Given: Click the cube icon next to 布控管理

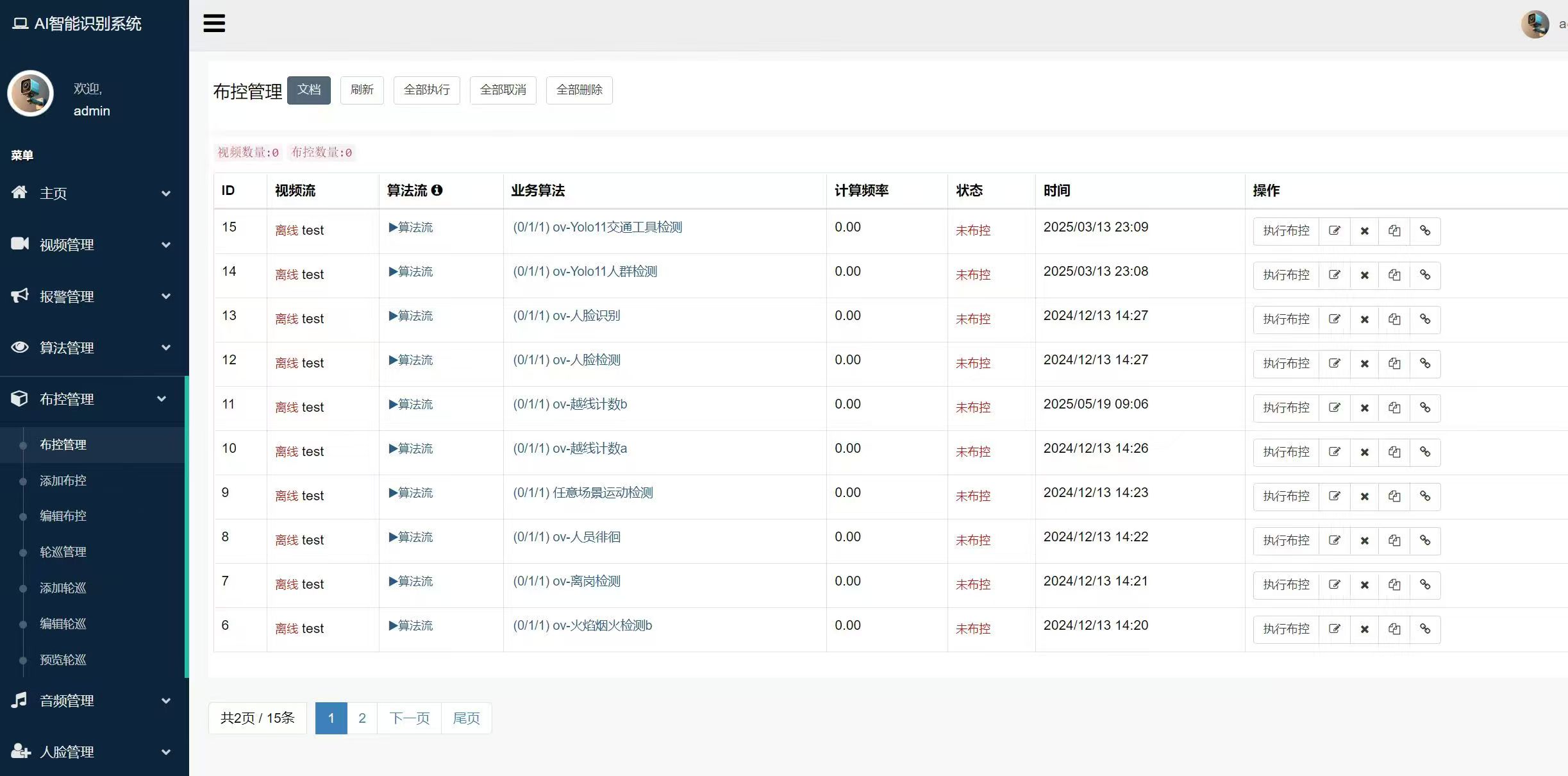Looking at the screenshot, I should (19, 398).
